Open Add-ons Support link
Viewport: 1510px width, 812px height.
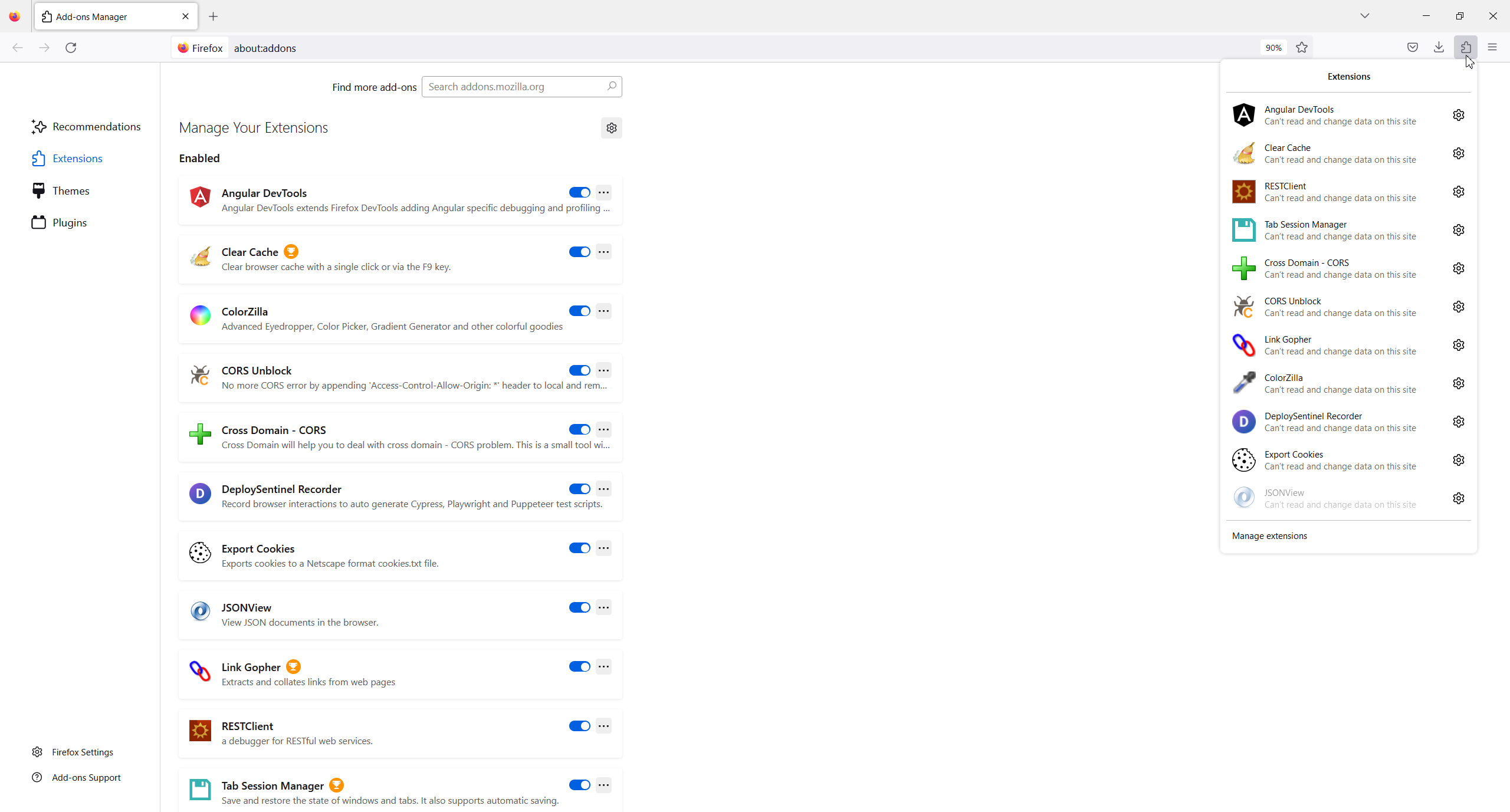click(86, 777)
